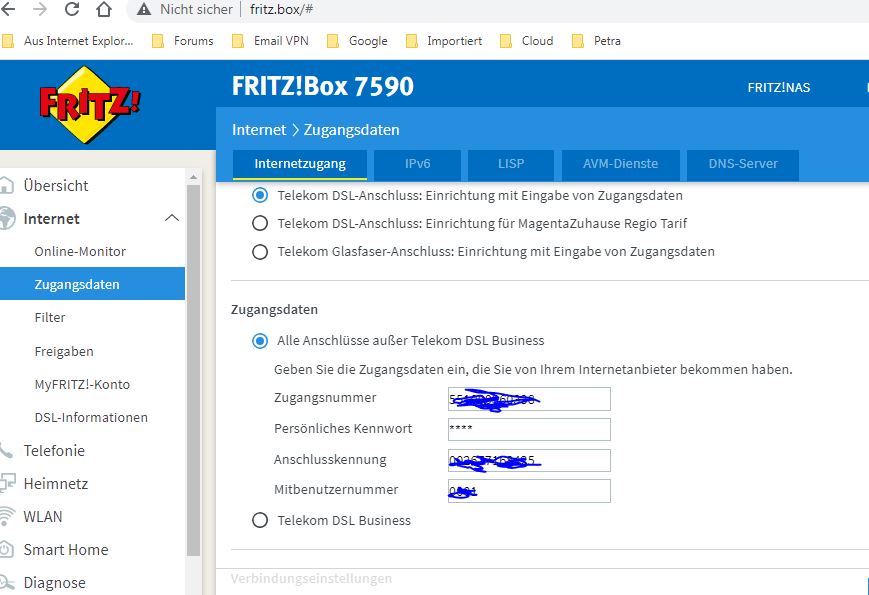
Task: Click into the Zugangsnummer field
Action: tap(529, 399)
